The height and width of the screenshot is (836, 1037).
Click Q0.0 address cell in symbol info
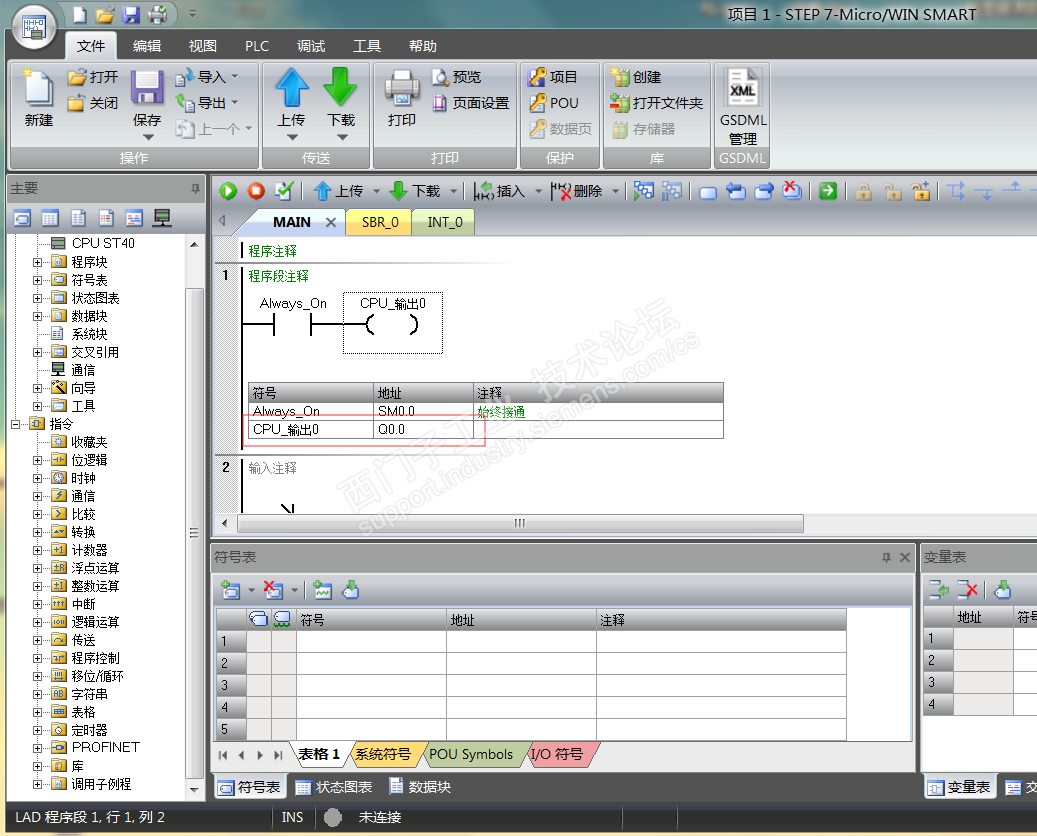point(423,429)
